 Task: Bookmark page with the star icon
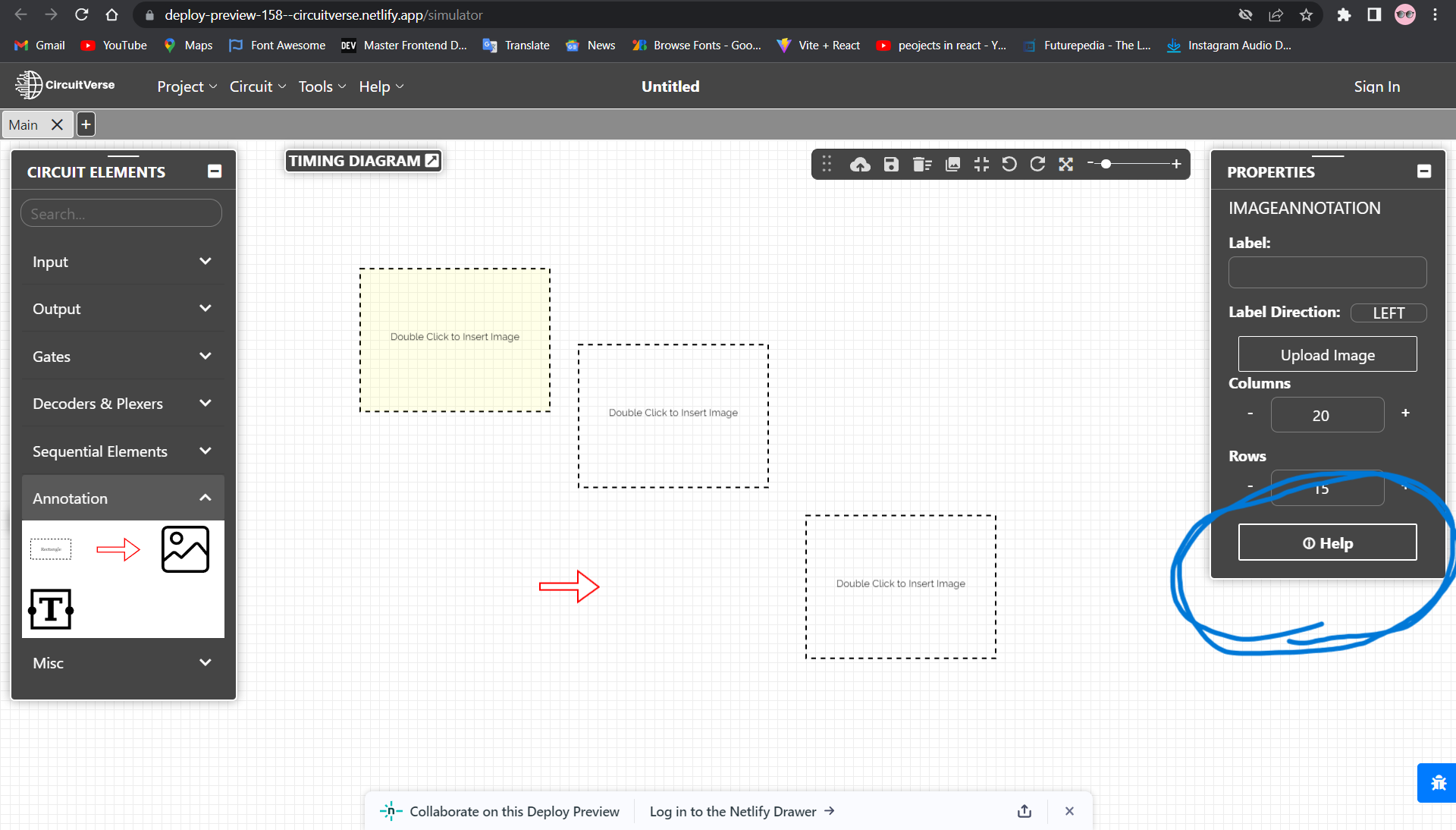coord(1306,15)
